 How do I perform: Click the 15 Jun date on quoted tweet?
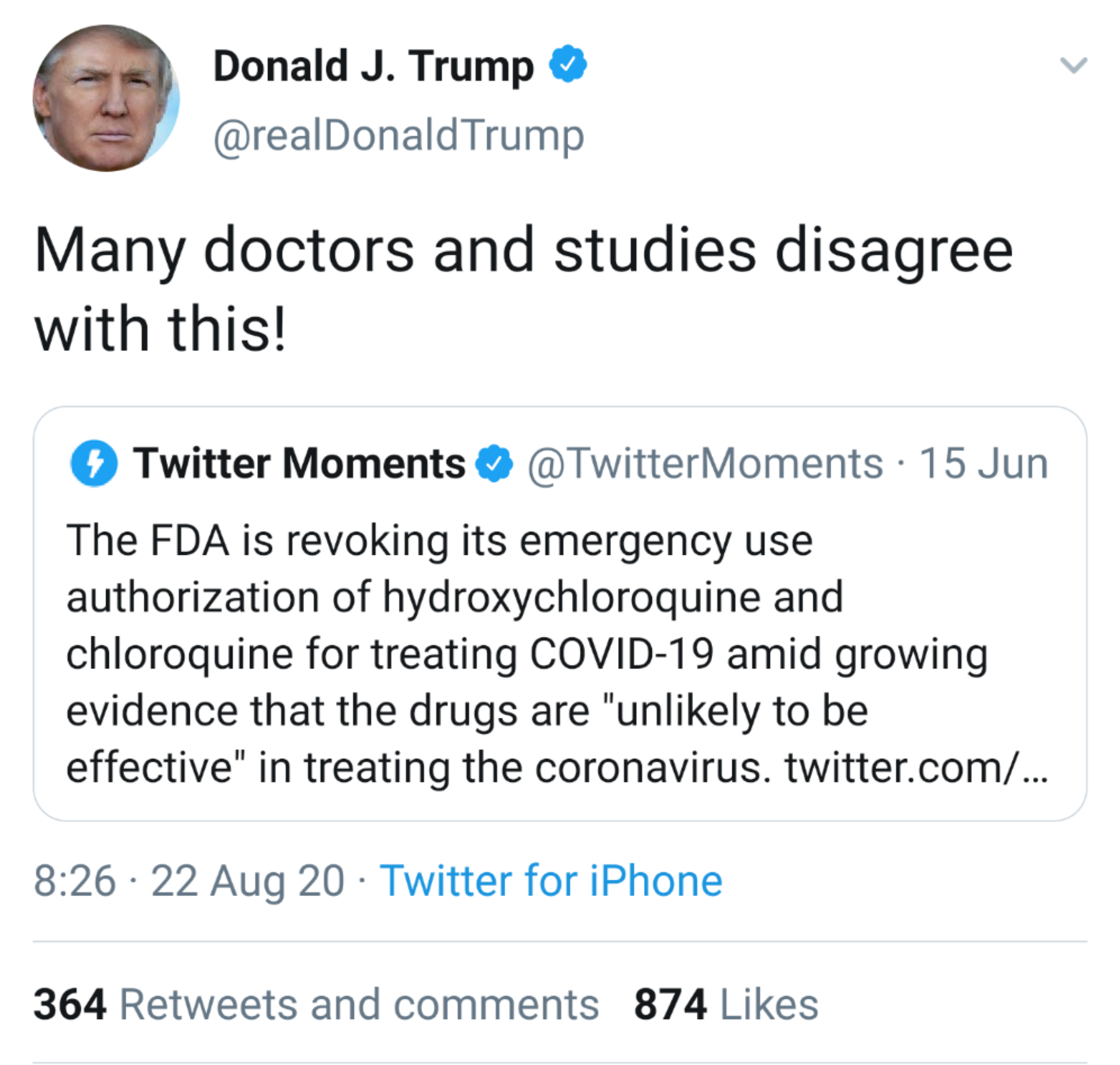983,463
